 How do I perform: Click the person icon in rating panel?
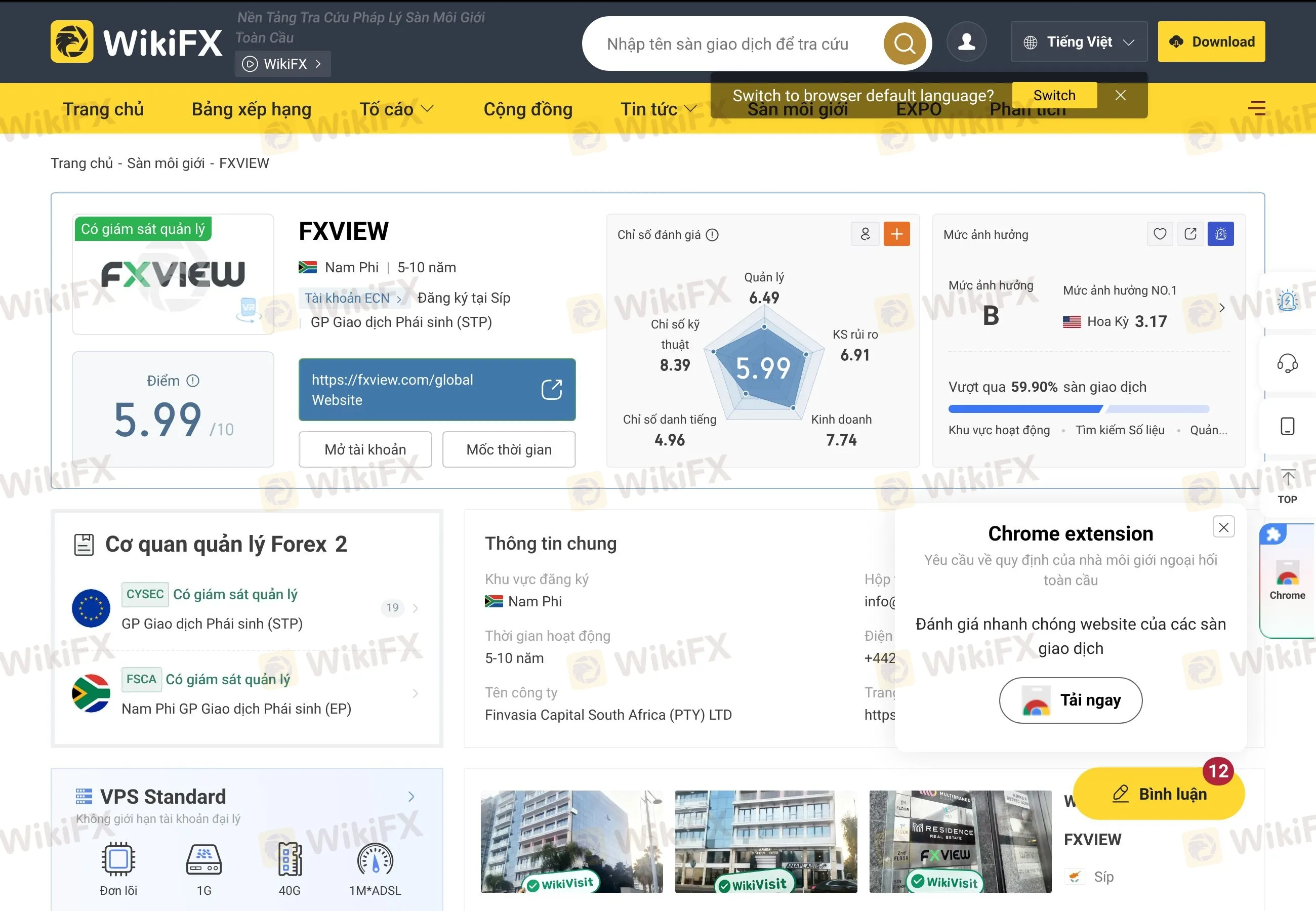[865, 234]
